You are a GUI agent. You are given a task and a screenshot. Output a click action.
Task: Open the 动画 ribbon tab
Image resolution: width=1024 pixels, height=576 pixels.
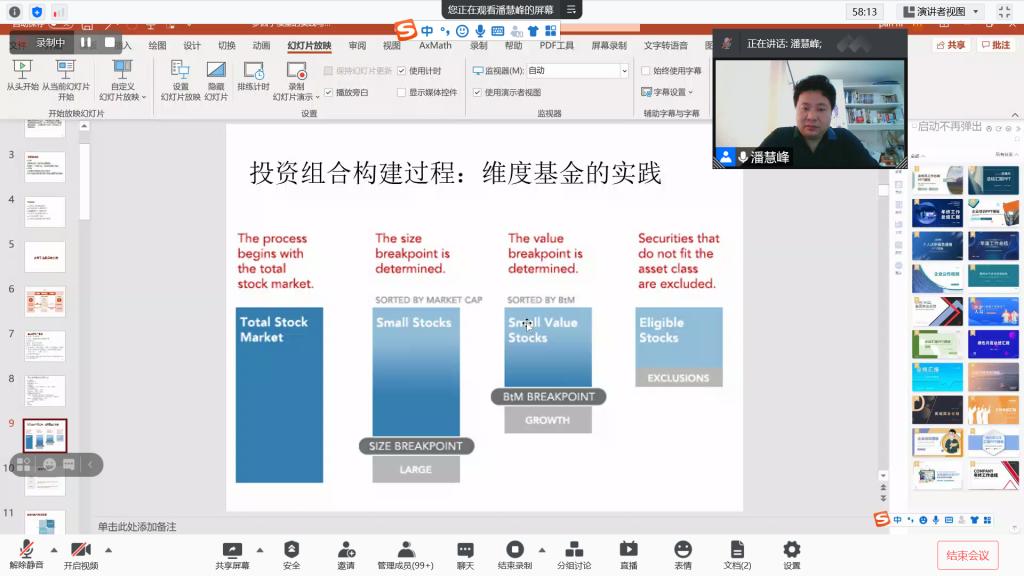pos(261,45)
